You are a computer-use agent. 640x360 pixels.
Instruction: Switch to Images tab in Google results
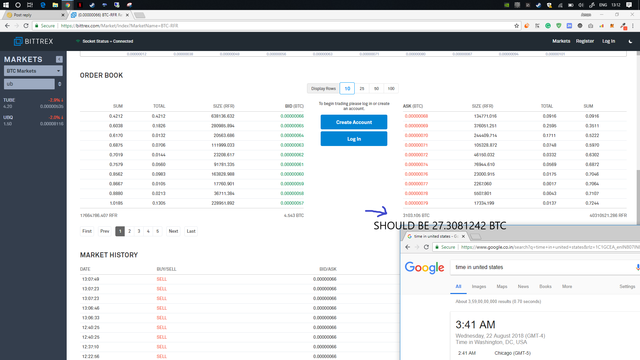coord(479,287)
